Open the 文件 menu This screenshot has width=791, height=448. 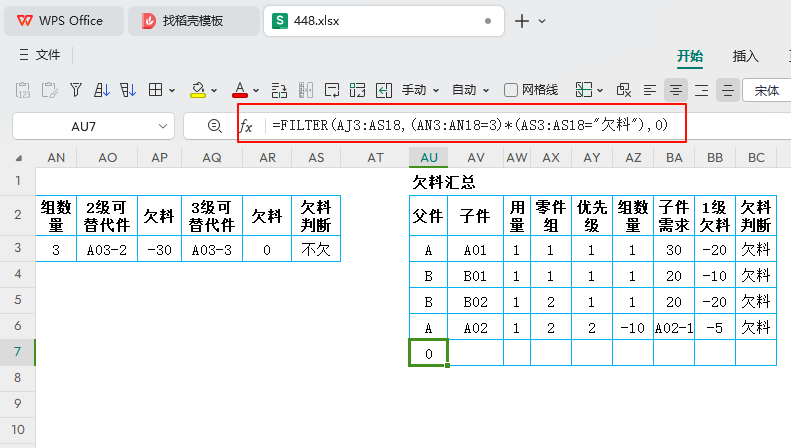pyautogui.click(x=40, y=54)
